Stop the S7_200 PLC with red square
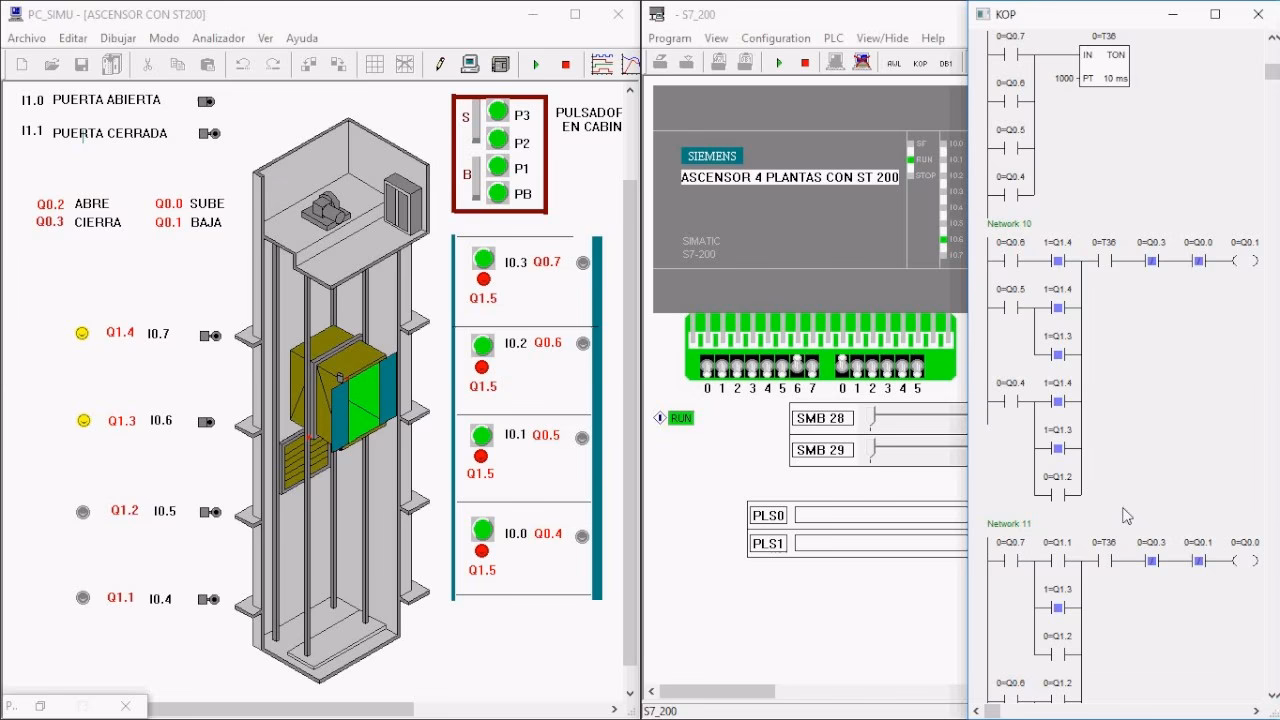The image size is (1280, 720). tap(805, 63)
